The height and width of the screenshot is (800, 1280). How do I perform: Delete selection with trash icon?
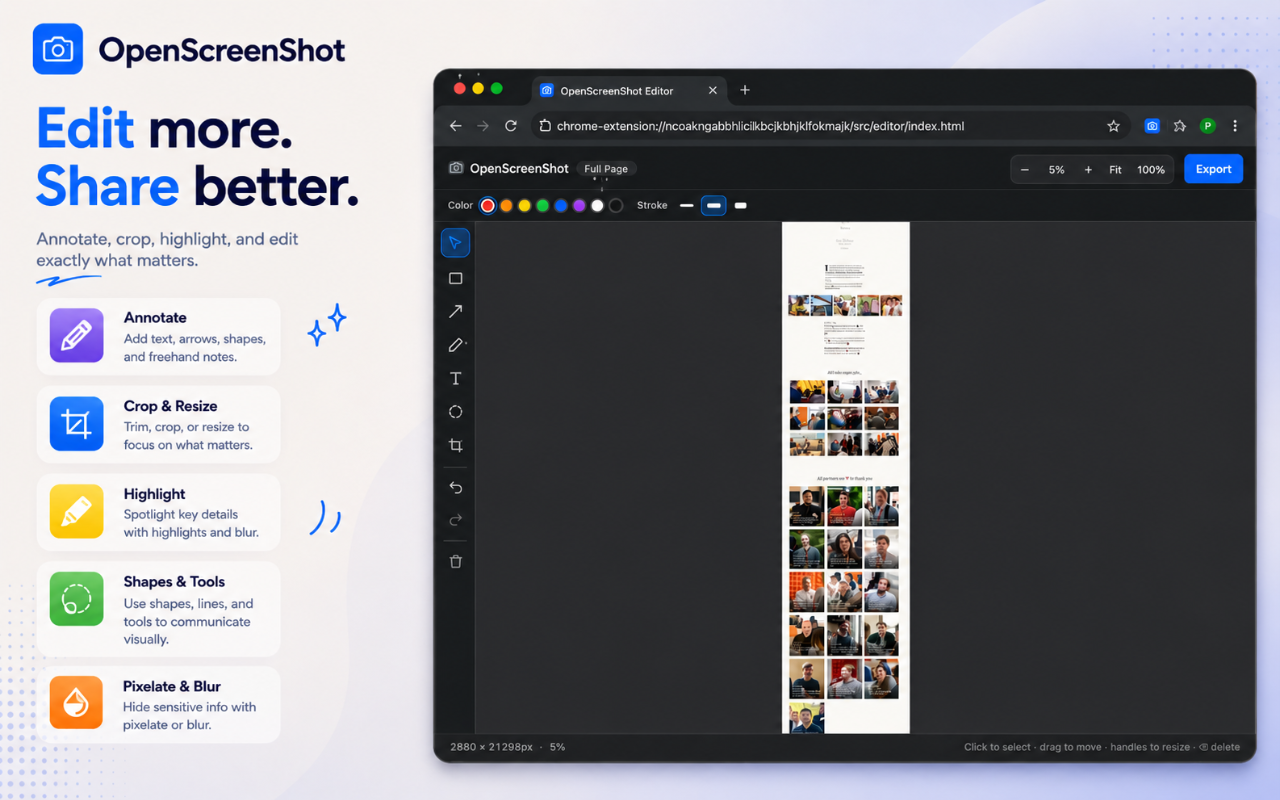(455, 562)
